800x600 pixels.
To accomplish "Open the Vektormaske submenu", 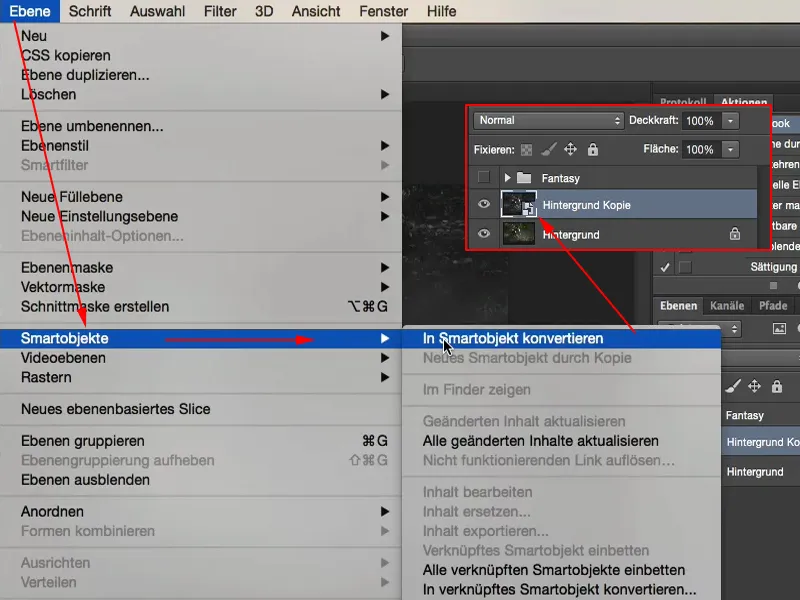I will (x=201, y=287).
